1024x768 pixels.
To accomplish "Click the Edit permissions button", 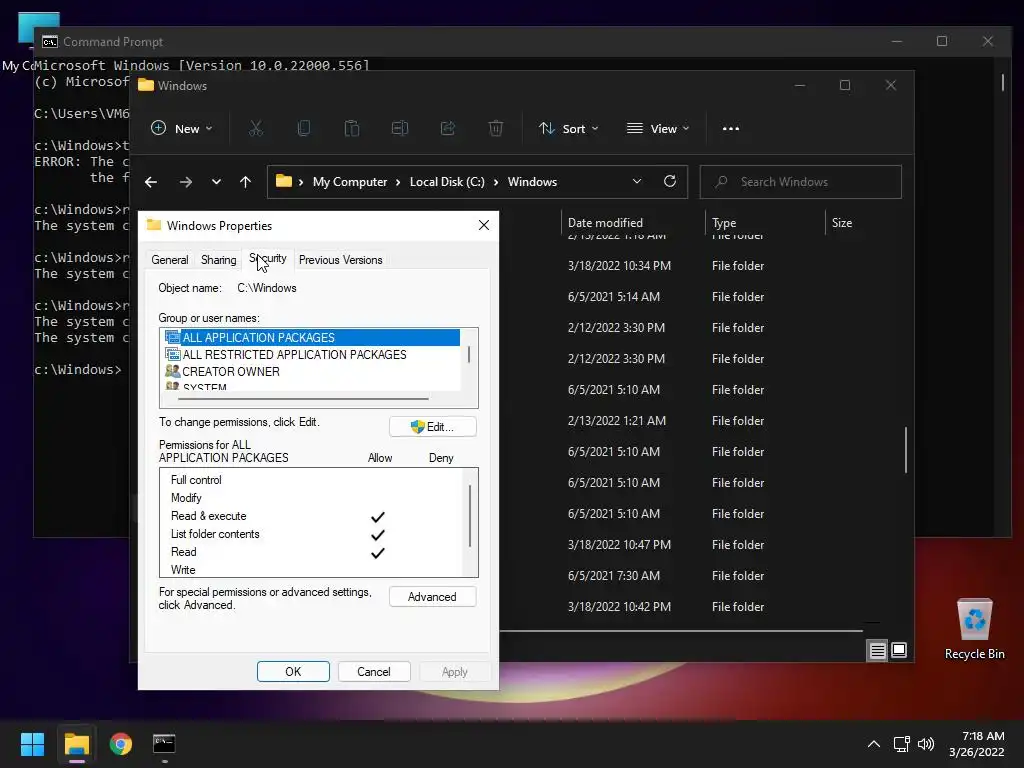I will tap(432, 427).
